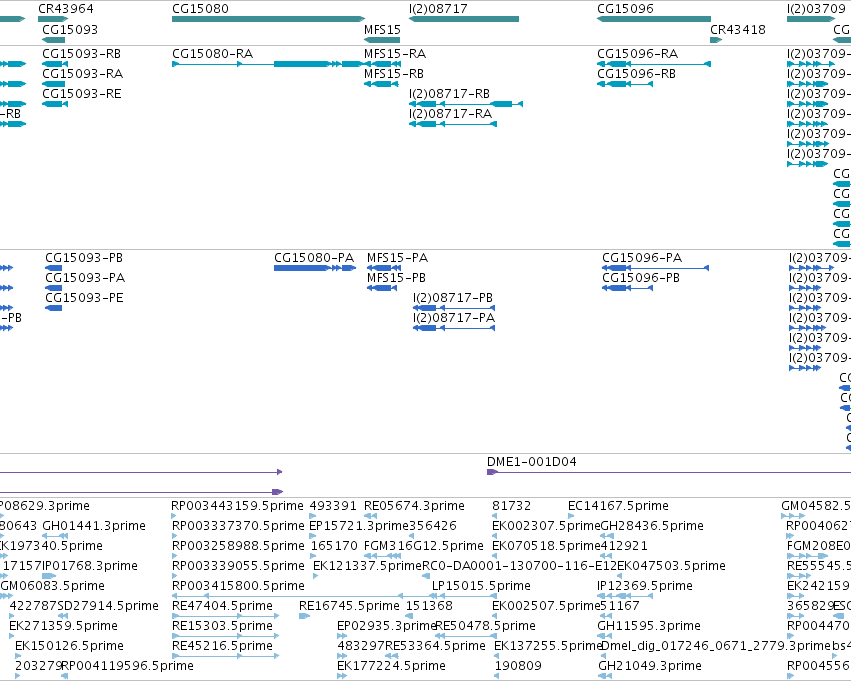Select the 412921 feature label
The height and width of the screenshot is (681, 851).
coord(624,546)
